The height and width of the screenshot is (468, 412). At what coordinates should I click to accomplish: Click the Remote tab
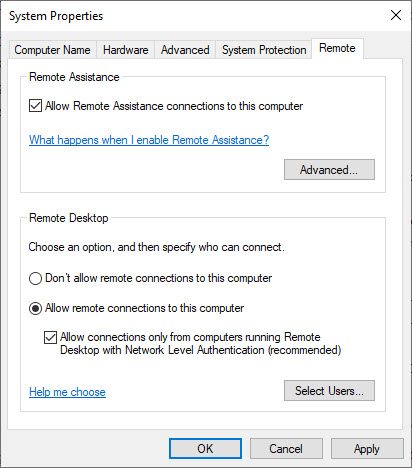[x=337, y=48]
